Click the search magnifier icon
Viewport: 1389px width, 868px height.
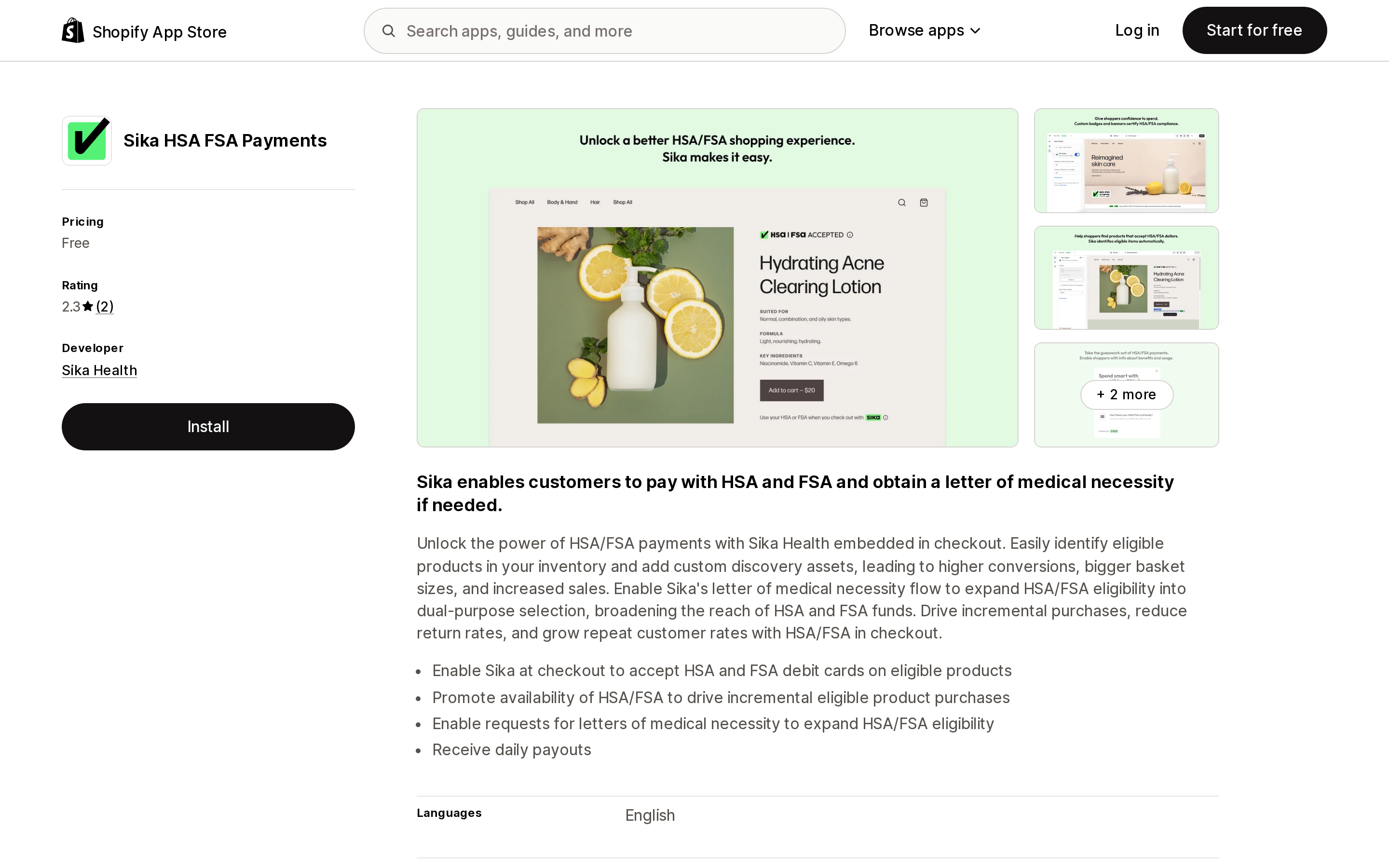(389, 31)
